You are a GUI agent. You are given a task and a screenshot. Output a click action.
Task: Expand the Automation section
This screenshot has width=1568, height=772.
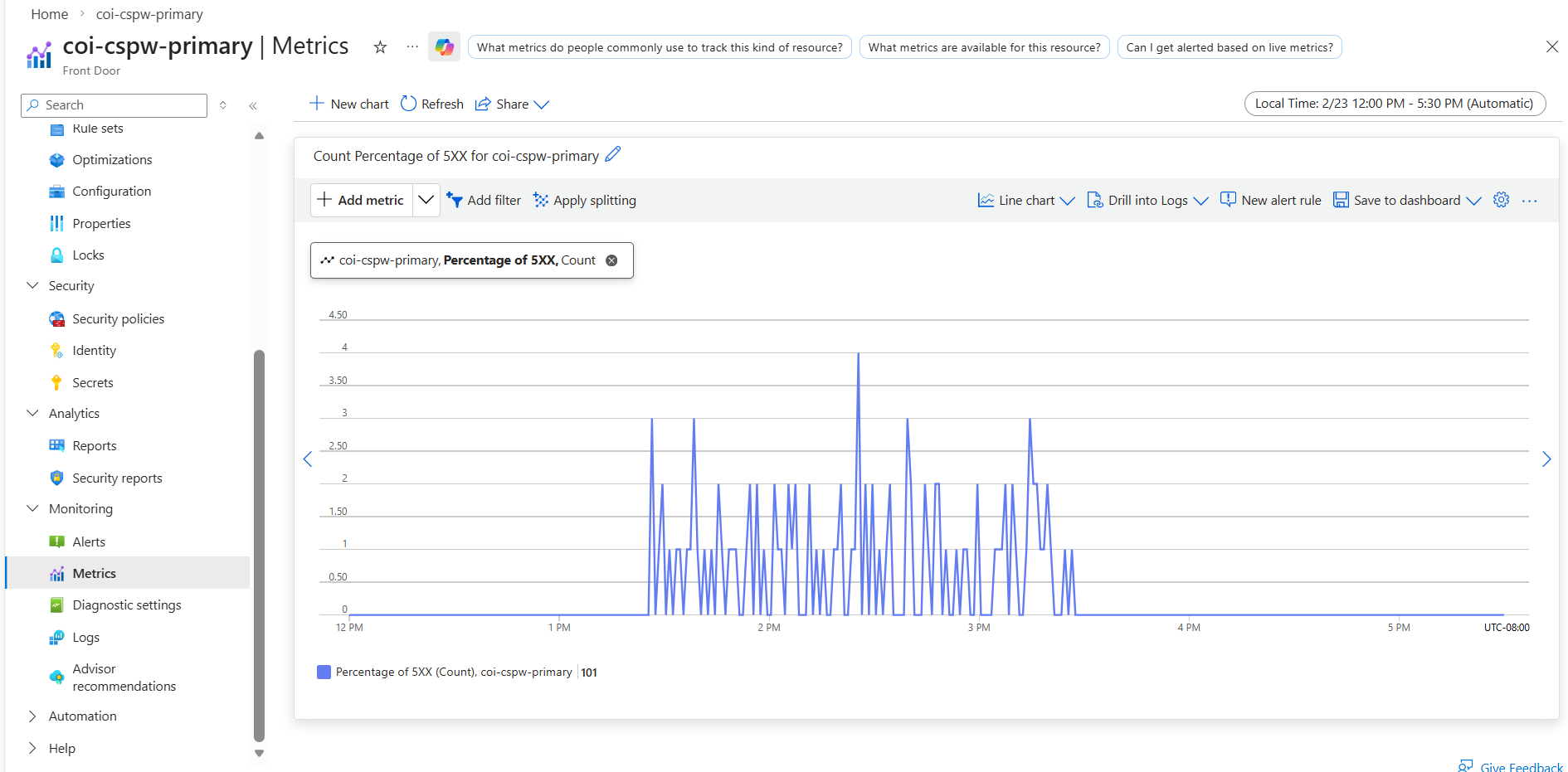pyautogui.click(x=32, y=716)
